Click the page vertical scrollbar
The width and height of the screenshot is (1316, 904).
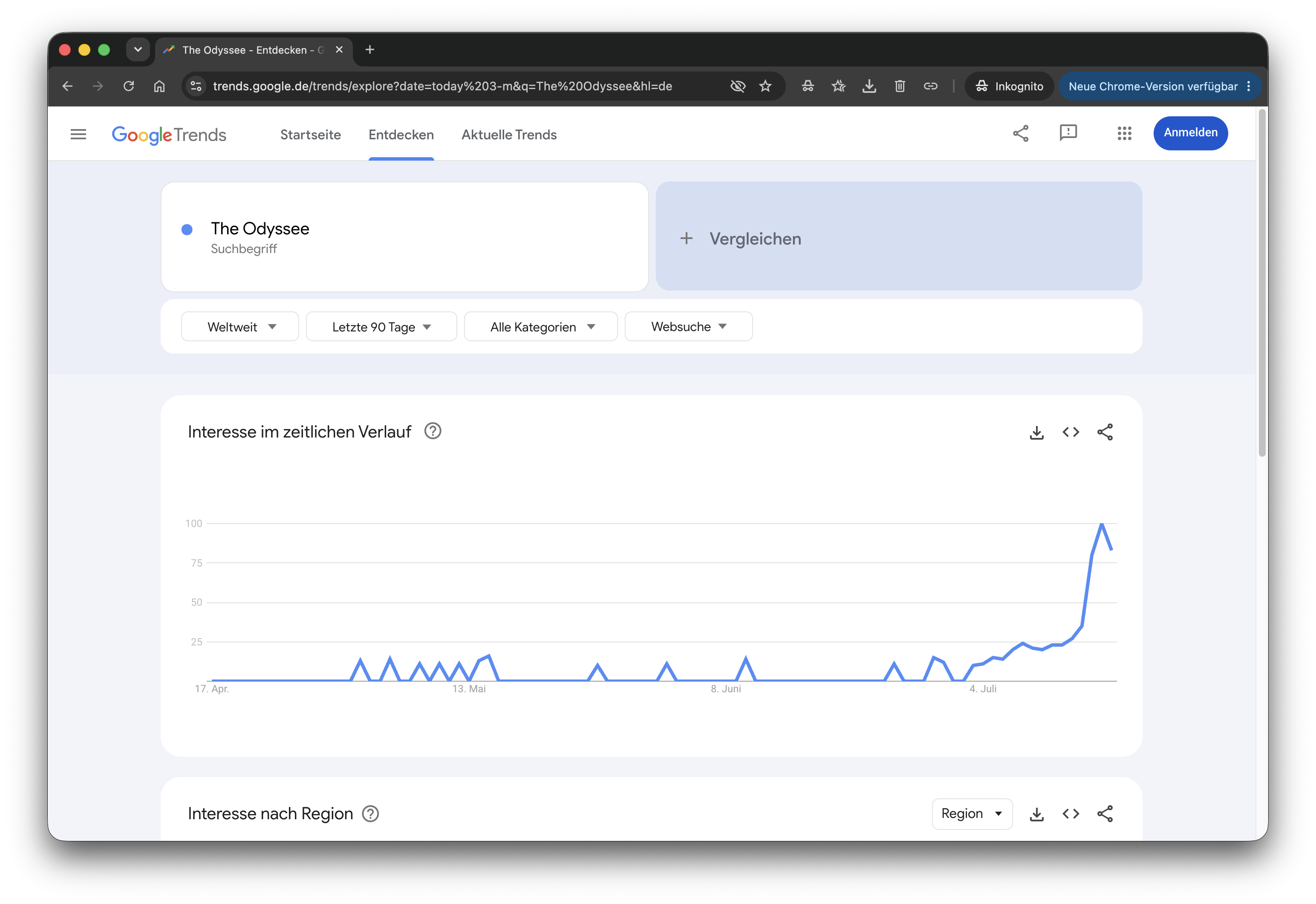click(1261, 283)
